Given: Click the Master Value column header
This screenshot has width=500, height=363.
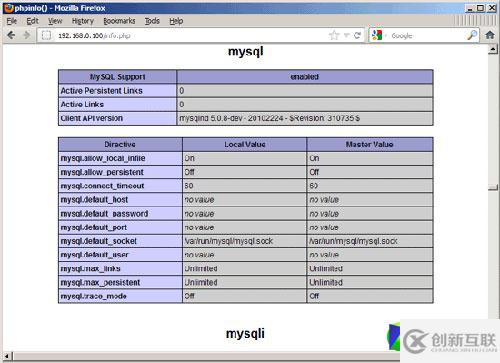Looking at the screenshot, I should [370, 144].
